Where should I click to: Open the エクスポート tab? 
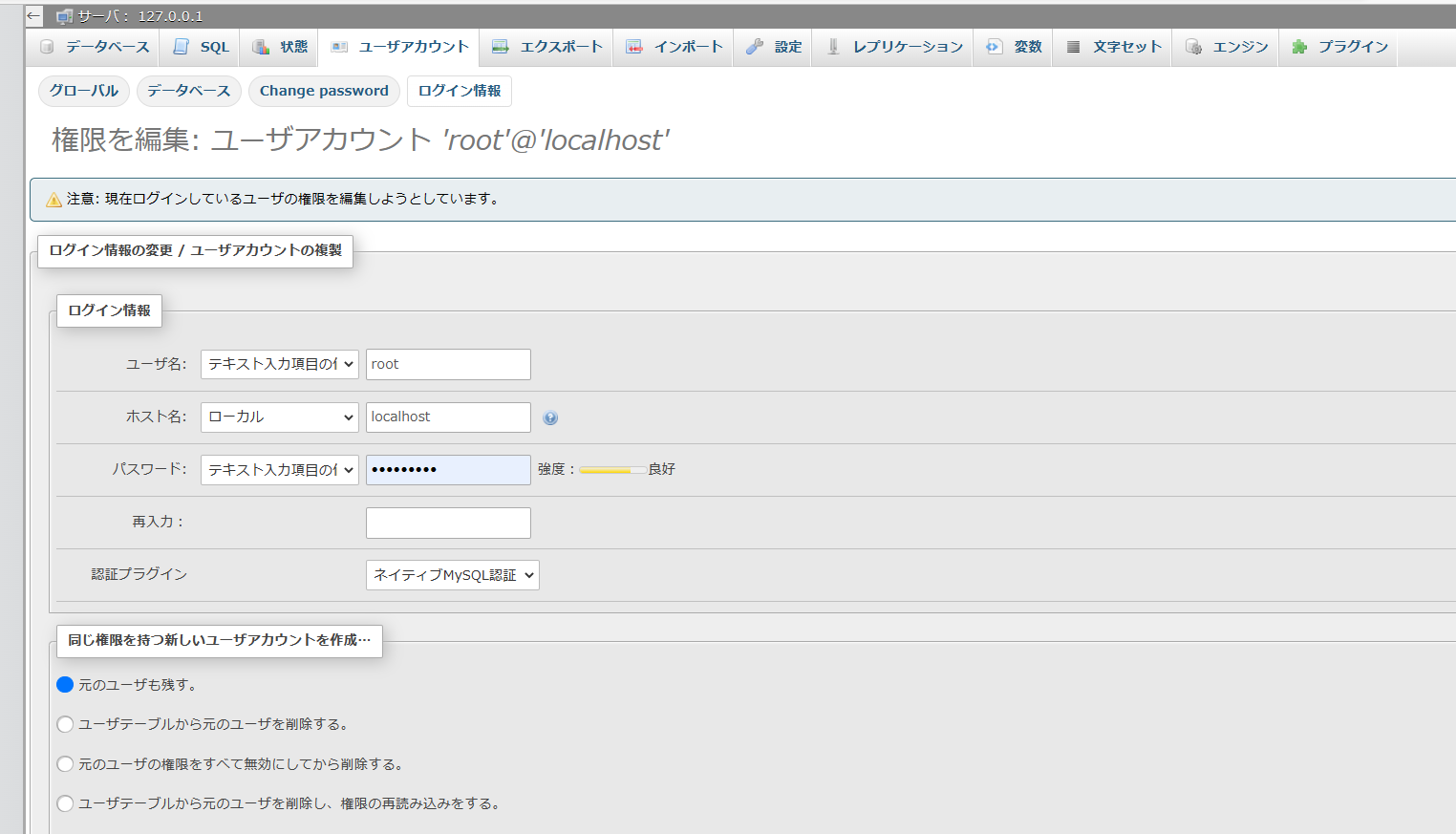547,47
